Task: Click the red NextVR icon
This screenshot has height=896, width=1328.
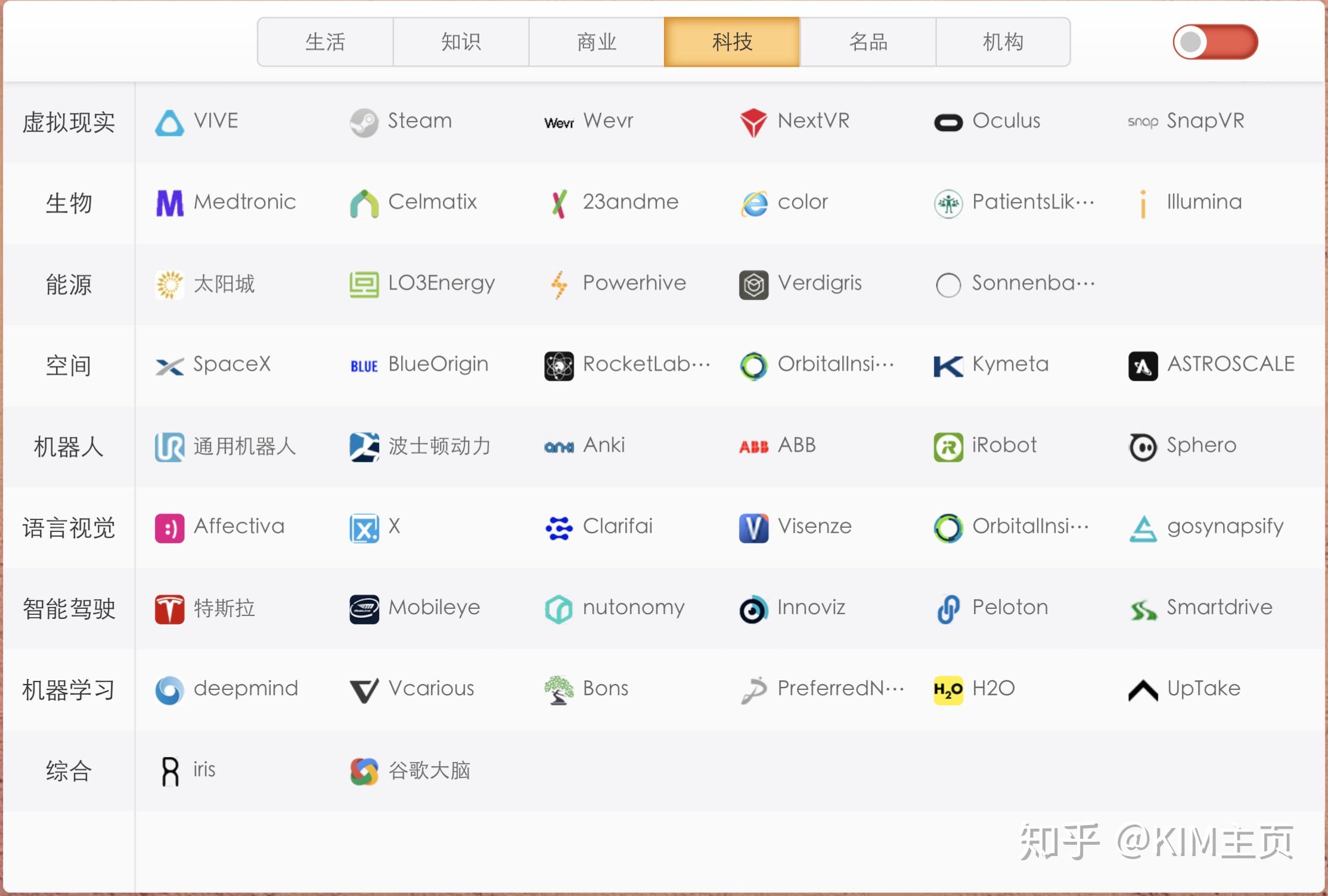Action: [x=753, y=123]
